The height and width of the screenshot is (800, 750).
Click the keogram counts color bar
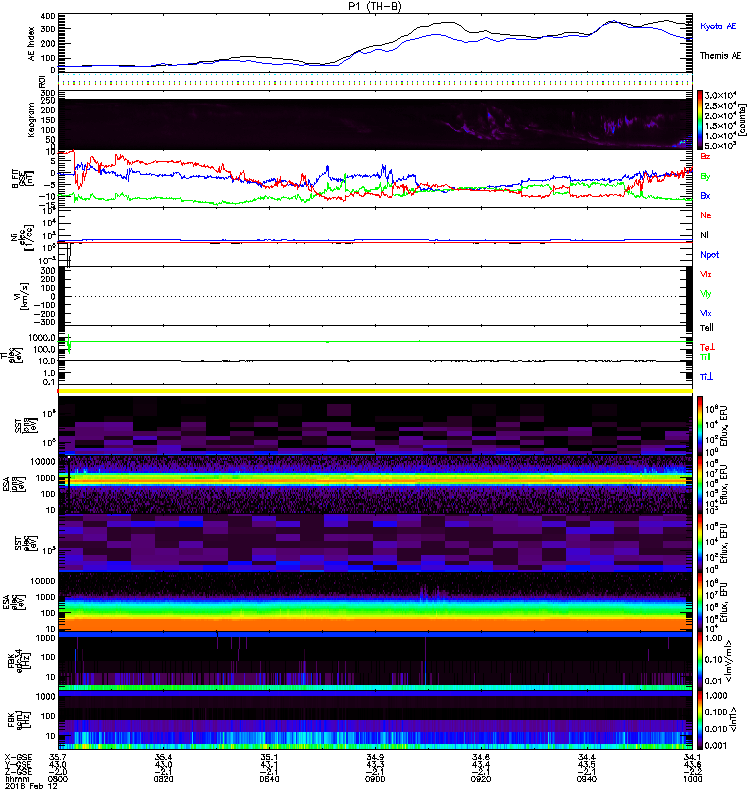(x=700, y=120)
